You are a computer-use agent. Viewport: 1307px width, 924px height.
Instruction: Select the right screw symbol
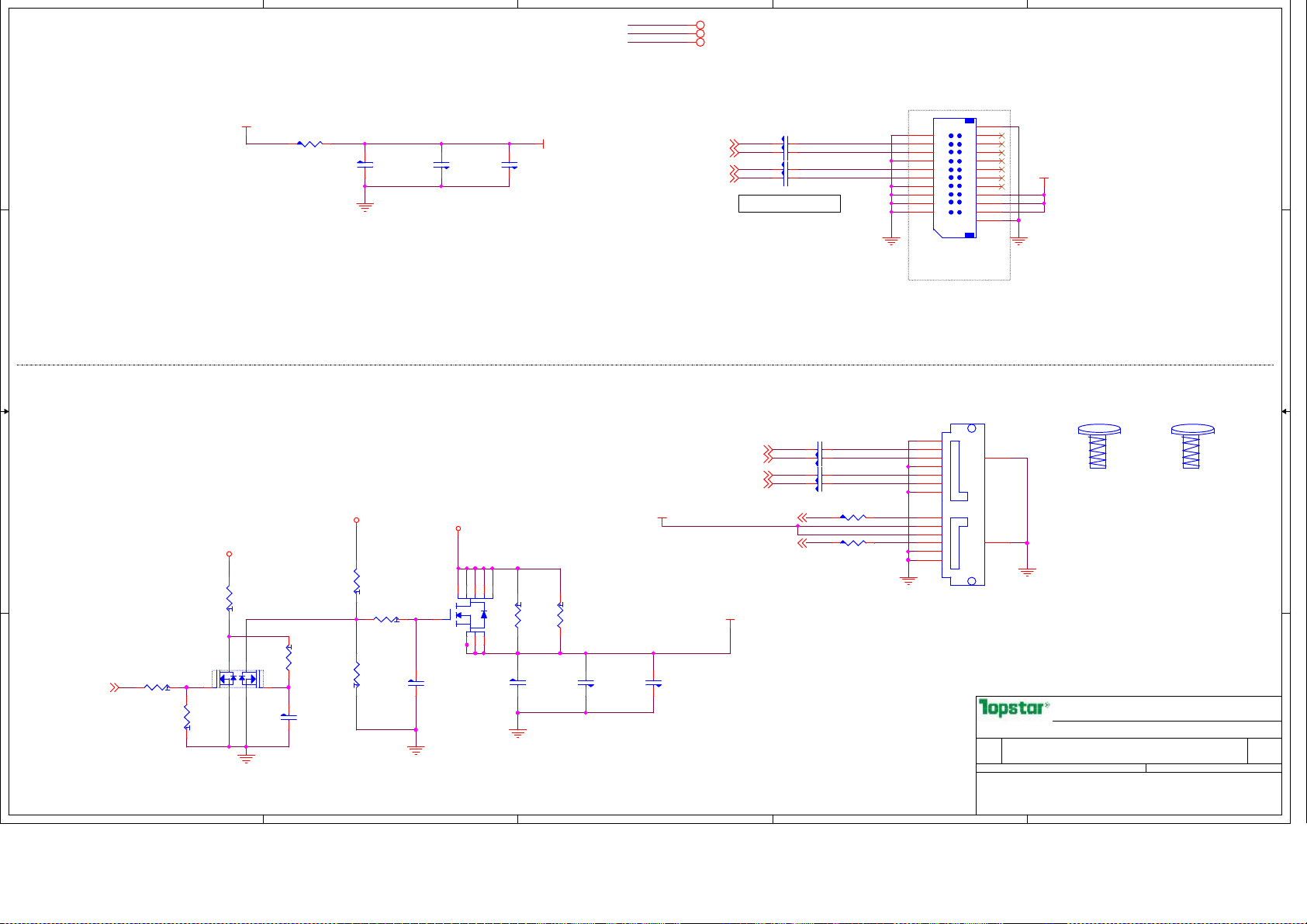[1191, 446]
